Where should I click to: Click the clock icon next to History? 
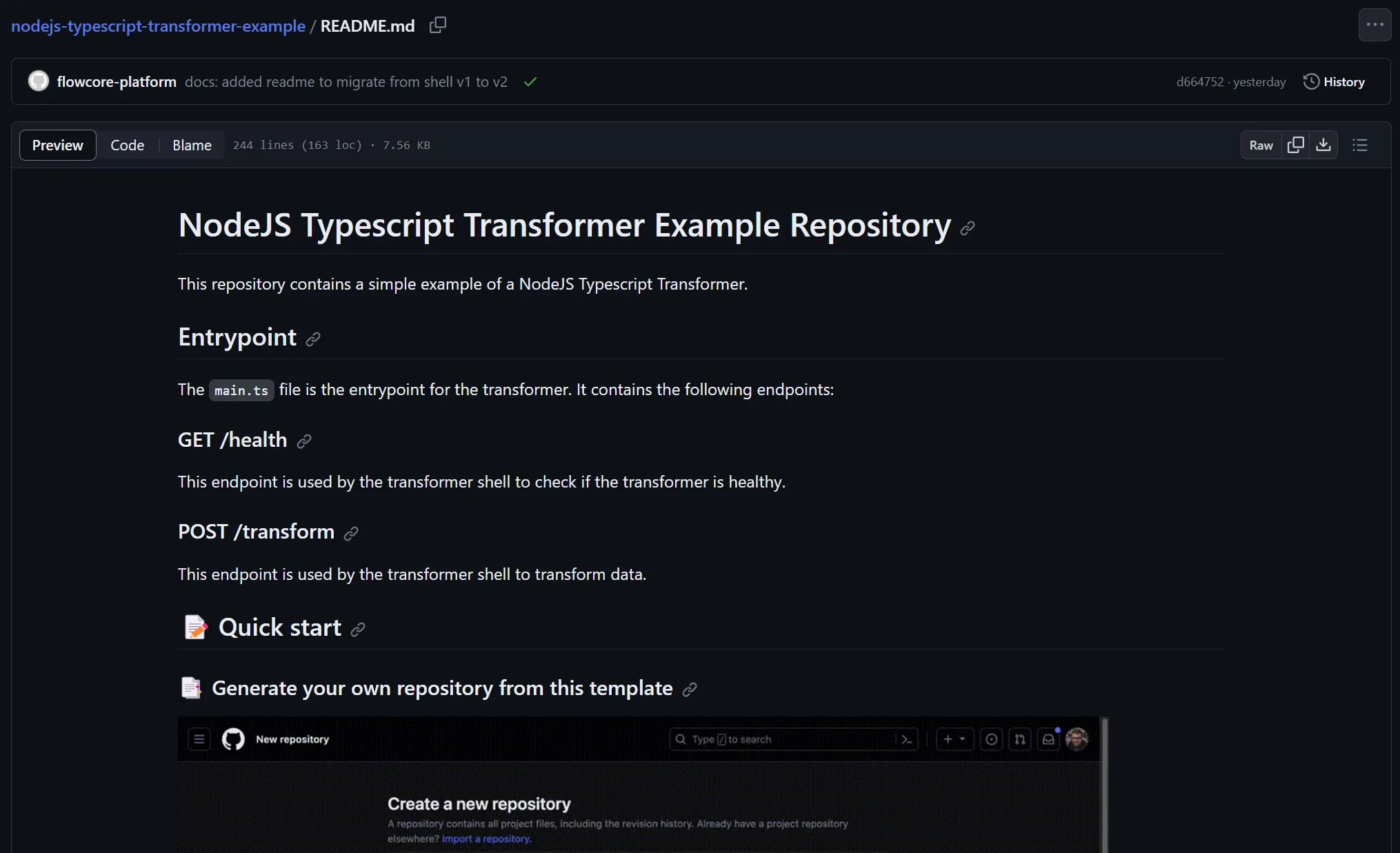1311,82
